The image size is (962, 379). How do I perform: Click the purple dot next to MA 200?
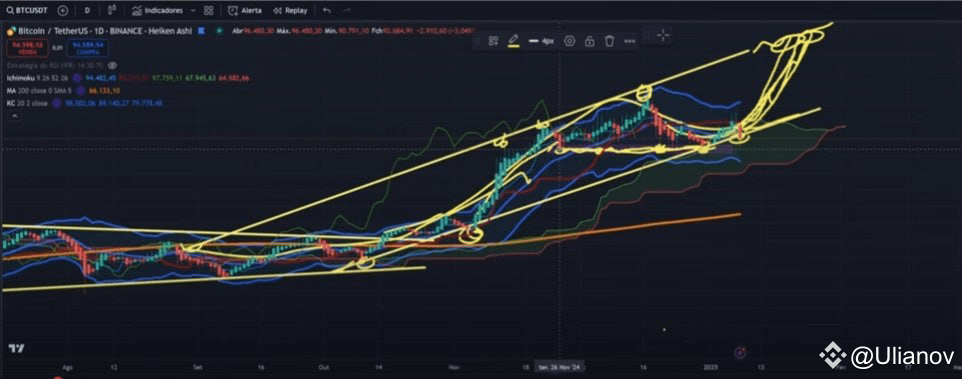(81, 91)
